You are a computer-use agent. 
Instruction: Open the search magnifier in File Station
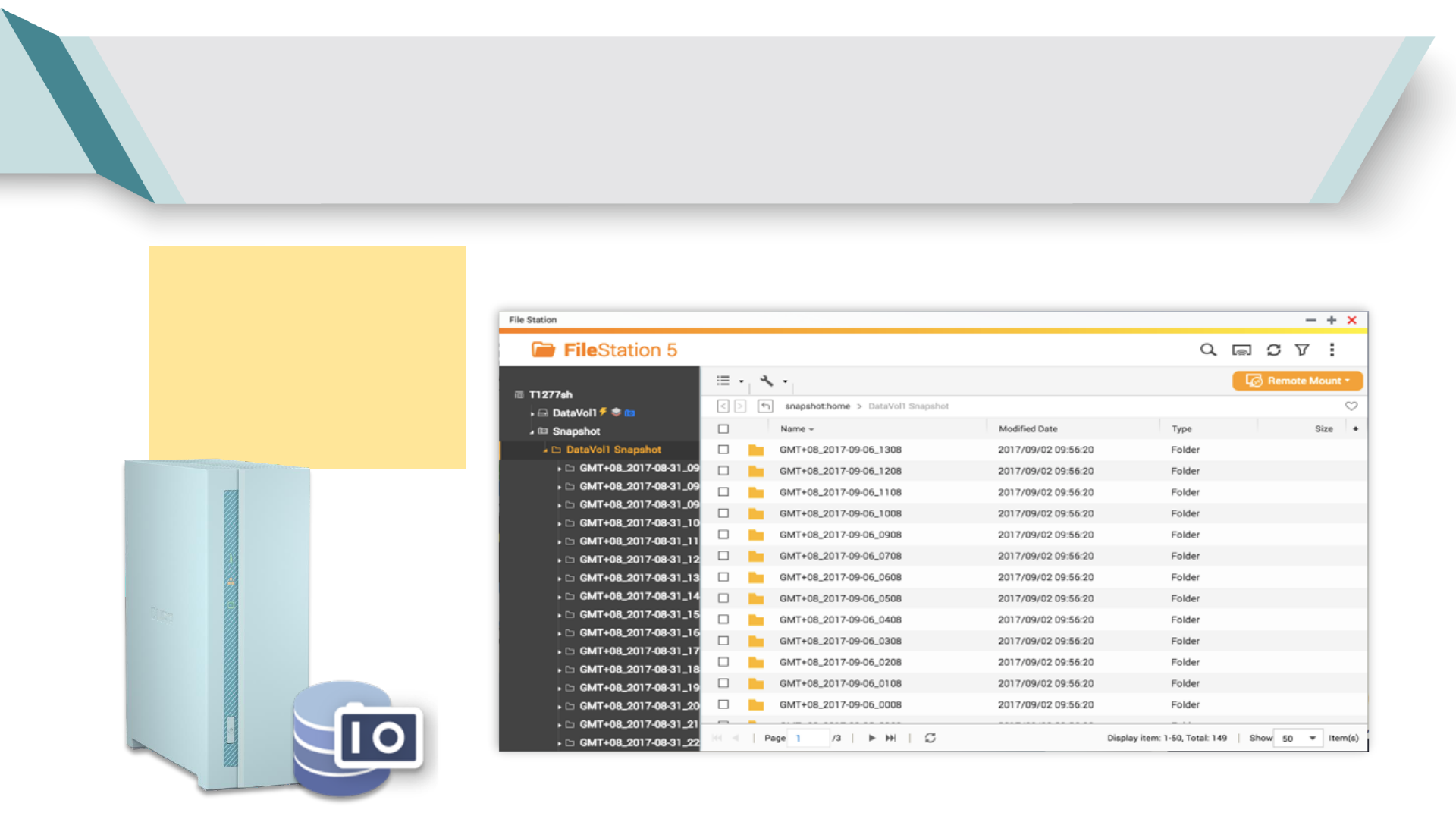1208,350
